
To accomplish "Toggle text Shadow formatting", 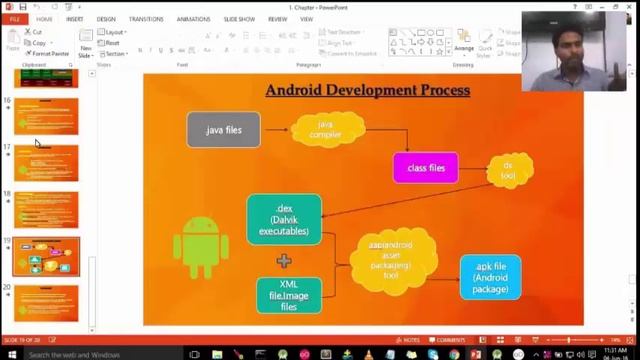I will point(171,50).
